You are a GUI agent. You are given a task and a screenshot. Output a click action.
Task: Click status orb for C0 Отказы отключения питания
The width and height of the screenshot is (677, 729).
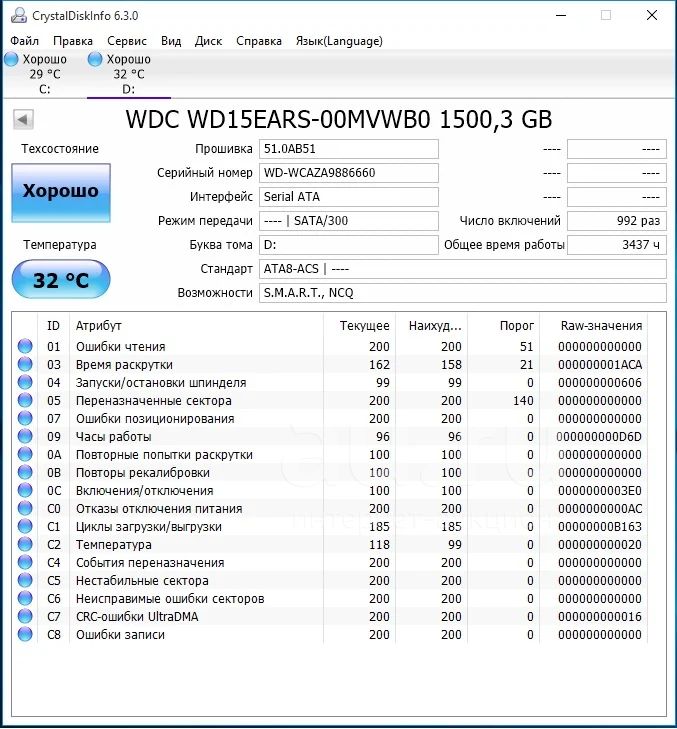coord(25,508)
